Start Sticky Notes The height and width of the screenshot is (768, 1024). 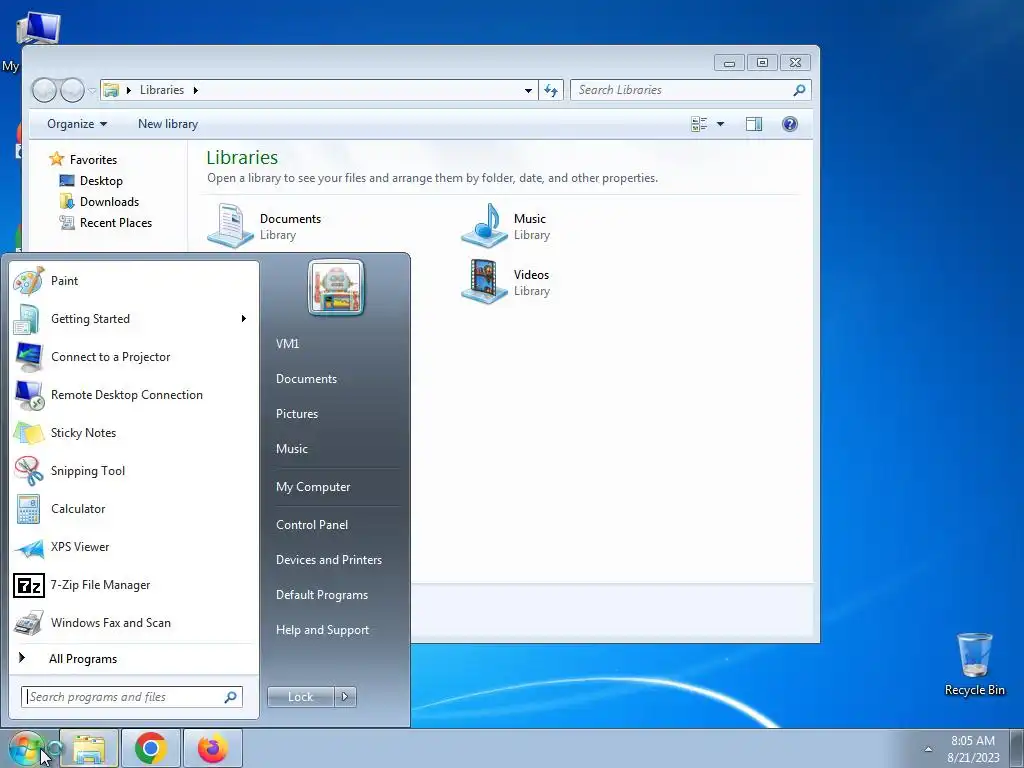click(133, 433)
